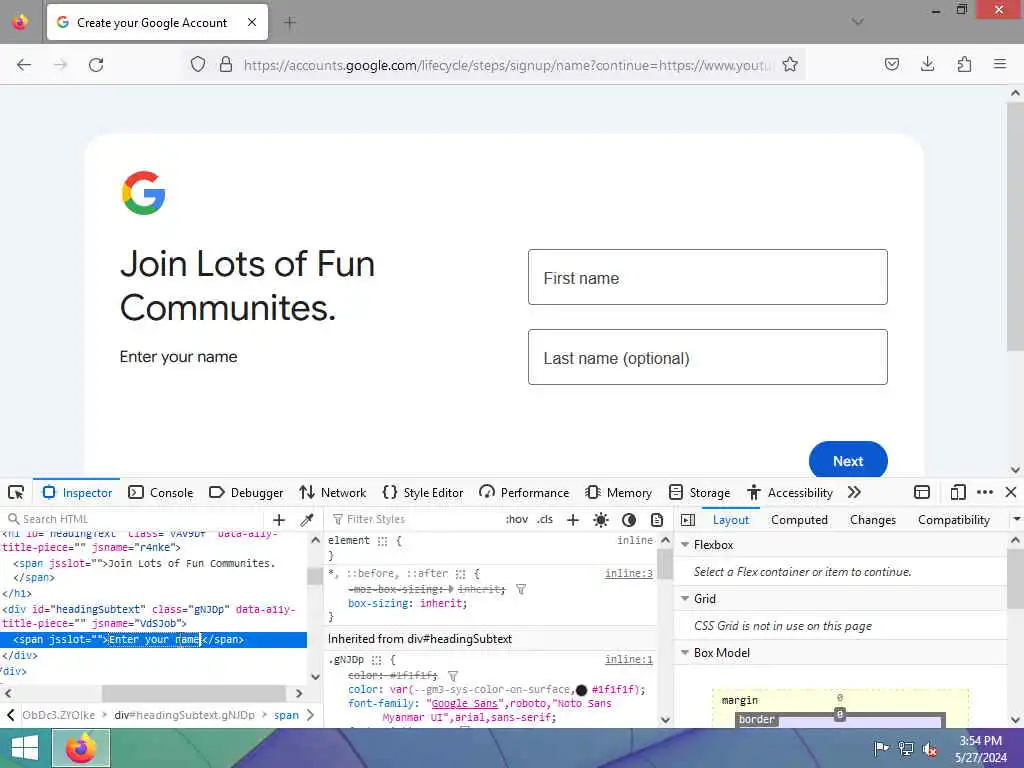Select iframe target frame icon

pos(921,492)
